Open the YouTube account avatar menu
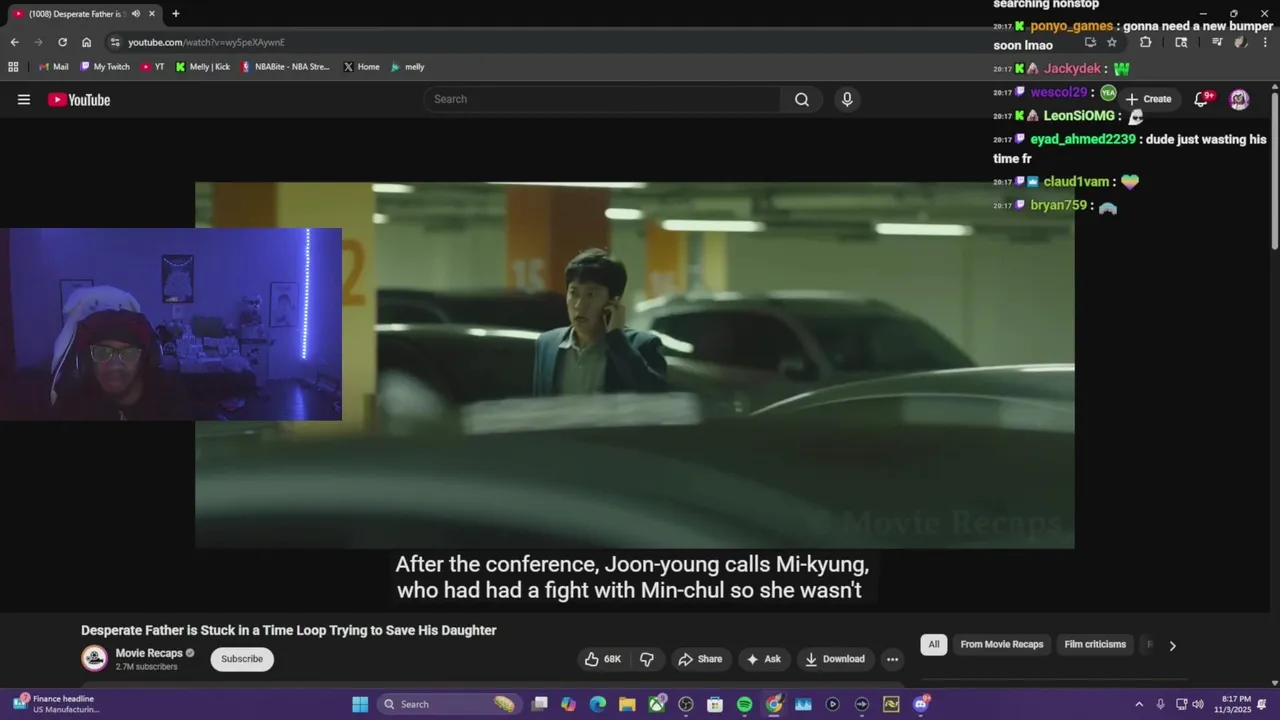This screenshot has width=1280, height=720. click(x=1239, y=99)
